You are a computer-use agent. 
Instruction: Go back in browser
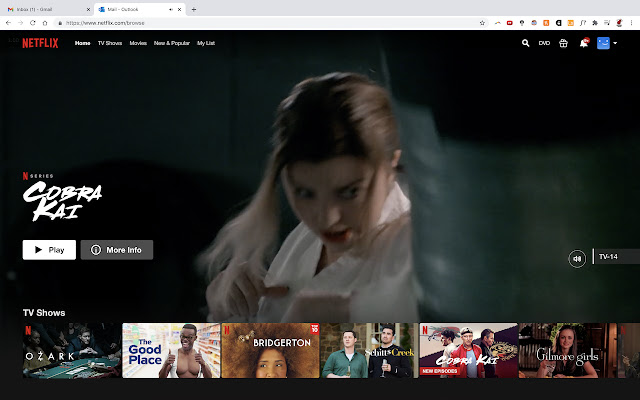8,23
